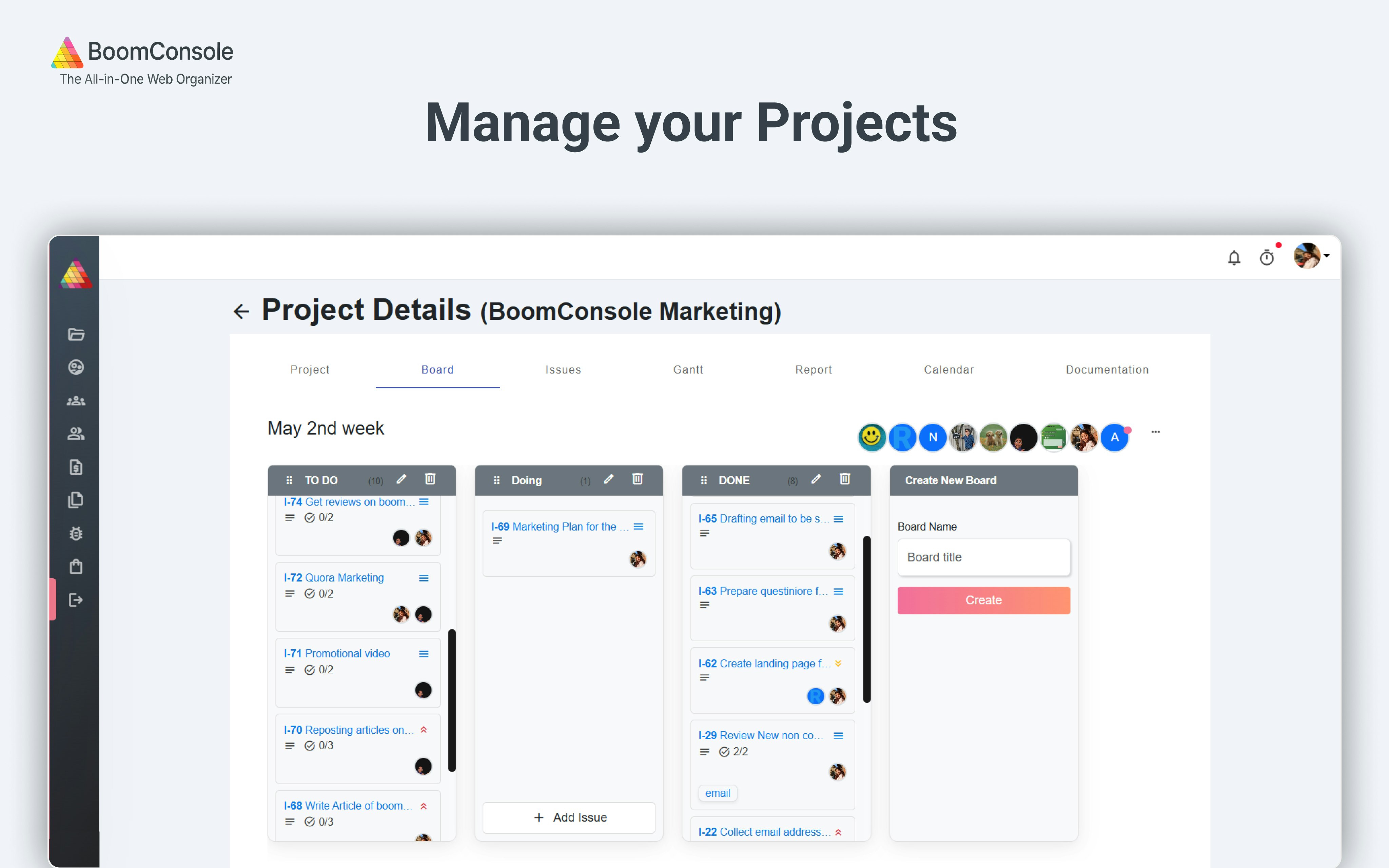The height and width of the screenshot is (868, 1389).
Task: Click the 0/3 checklist on I-70
Action: coord(318,746)
